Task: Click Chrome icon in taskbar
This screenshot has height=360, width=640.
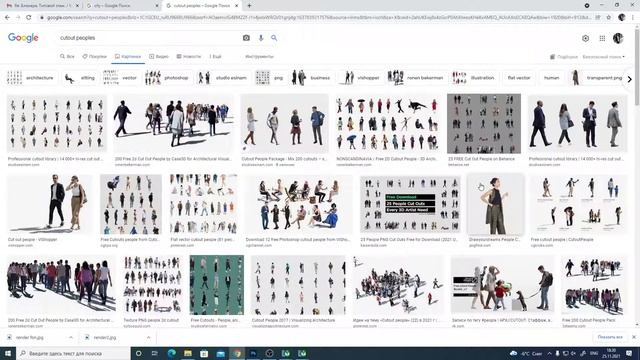Action: point(237,353)
